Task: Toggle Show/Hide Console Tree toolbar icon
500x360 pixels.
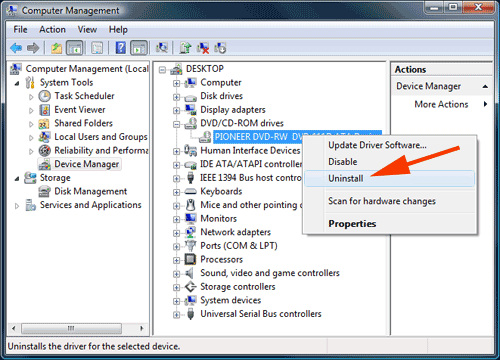Action: pos(74,48)
